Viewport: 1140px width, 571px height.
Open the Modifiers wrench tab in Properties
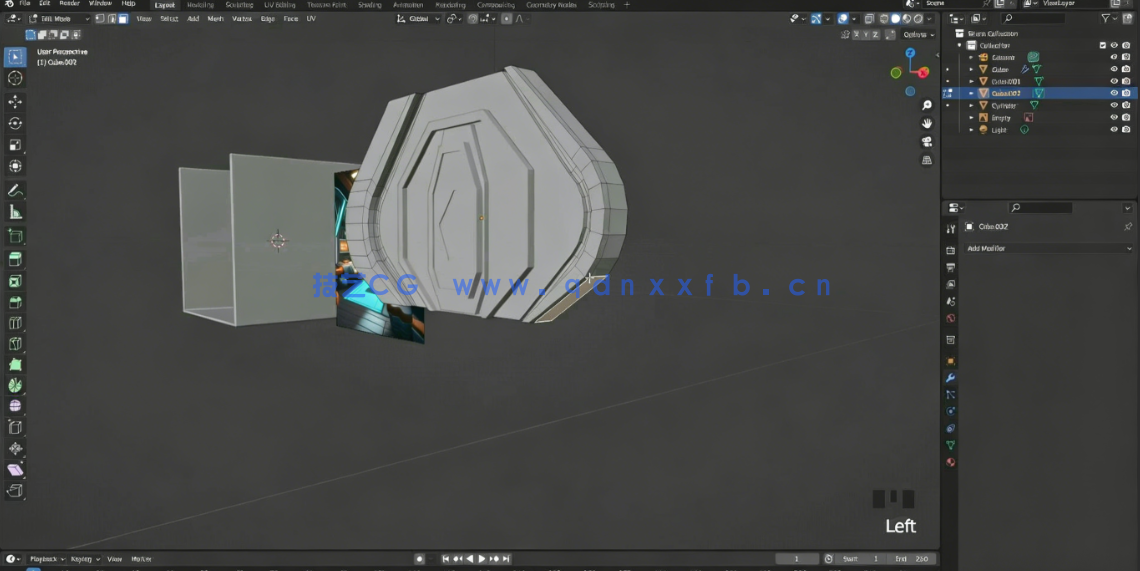(950, 378)
